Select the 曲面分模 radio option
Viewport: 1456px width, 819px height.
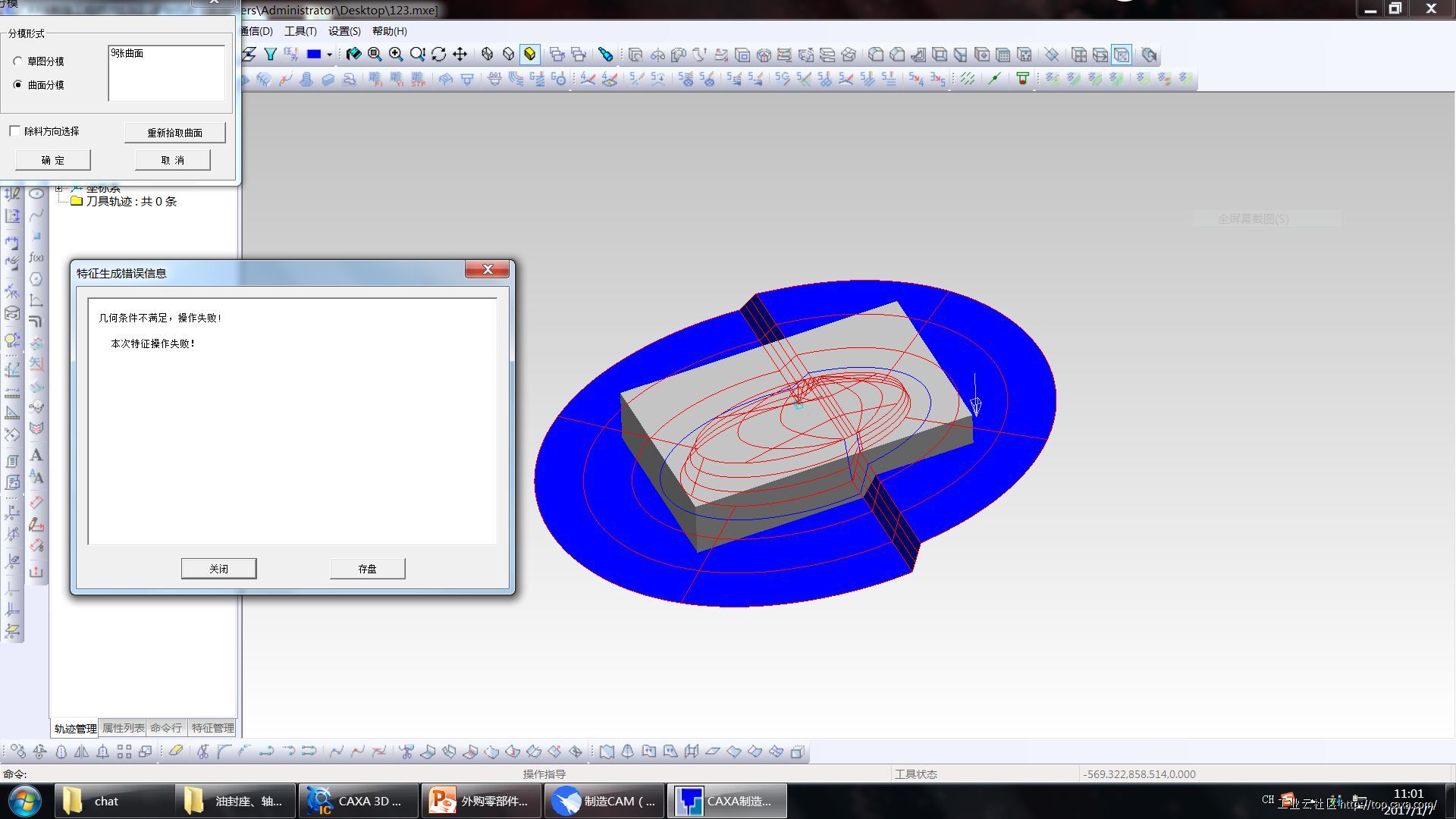17,85
